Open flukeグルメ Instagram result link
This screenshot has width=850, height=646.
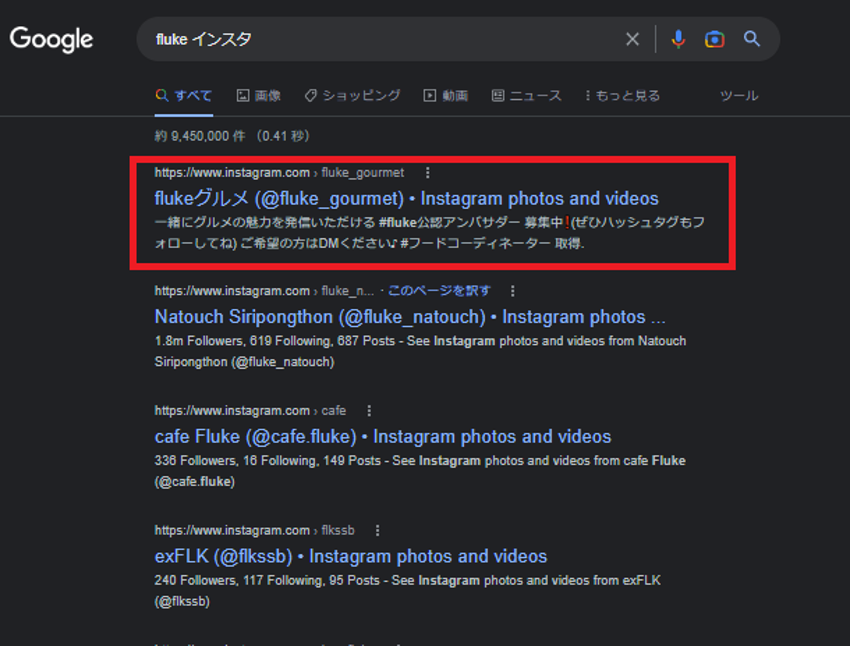tap(406, 198)
